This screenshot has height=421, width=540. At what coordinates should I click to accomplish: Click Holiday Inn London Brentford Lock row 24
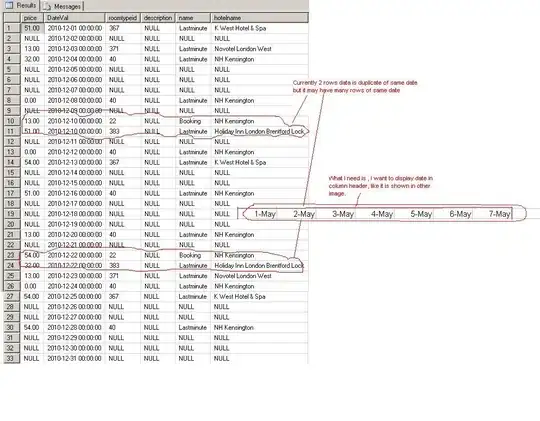point(259,266)
